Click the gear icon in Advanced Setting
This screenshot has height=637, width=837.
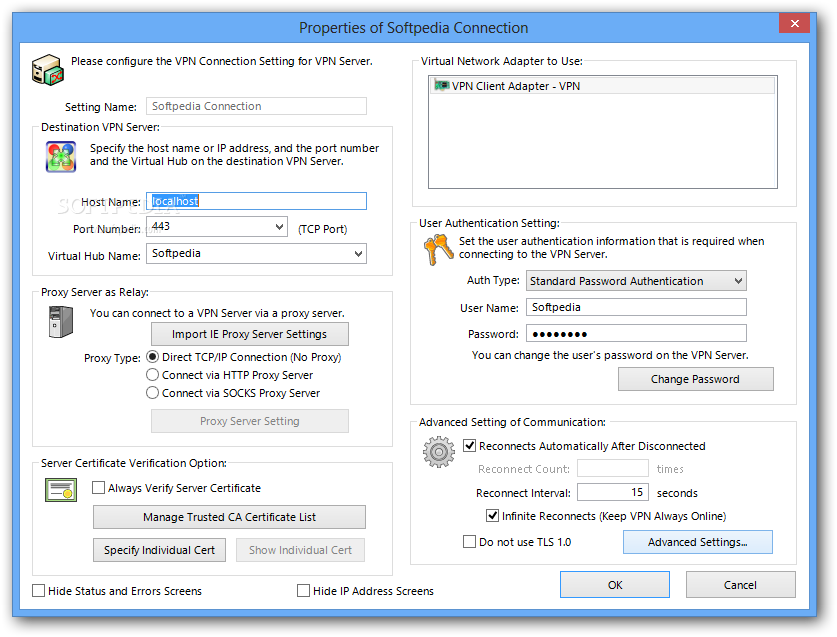[439, 452]
